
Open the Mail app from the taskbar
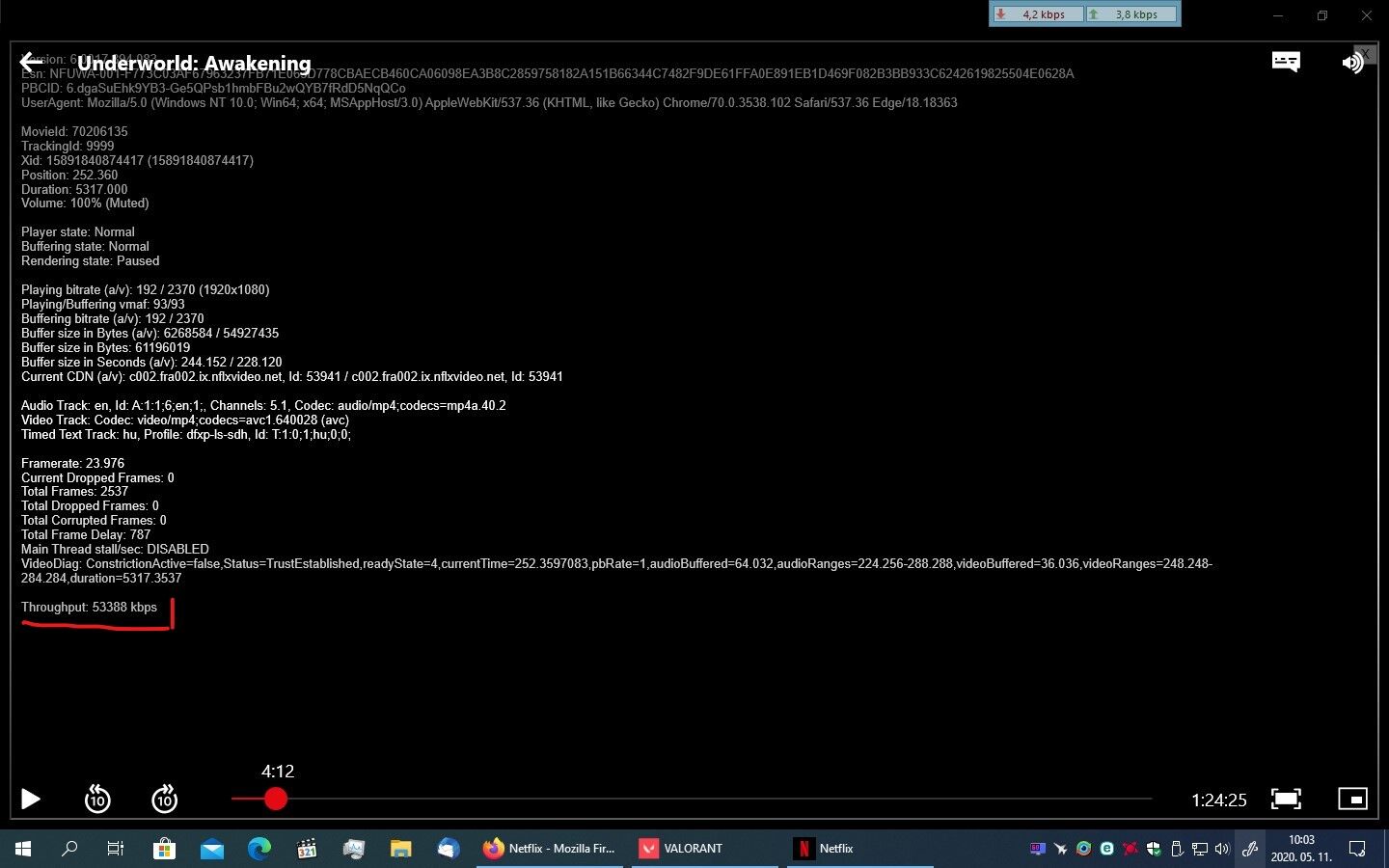(211, 849)
